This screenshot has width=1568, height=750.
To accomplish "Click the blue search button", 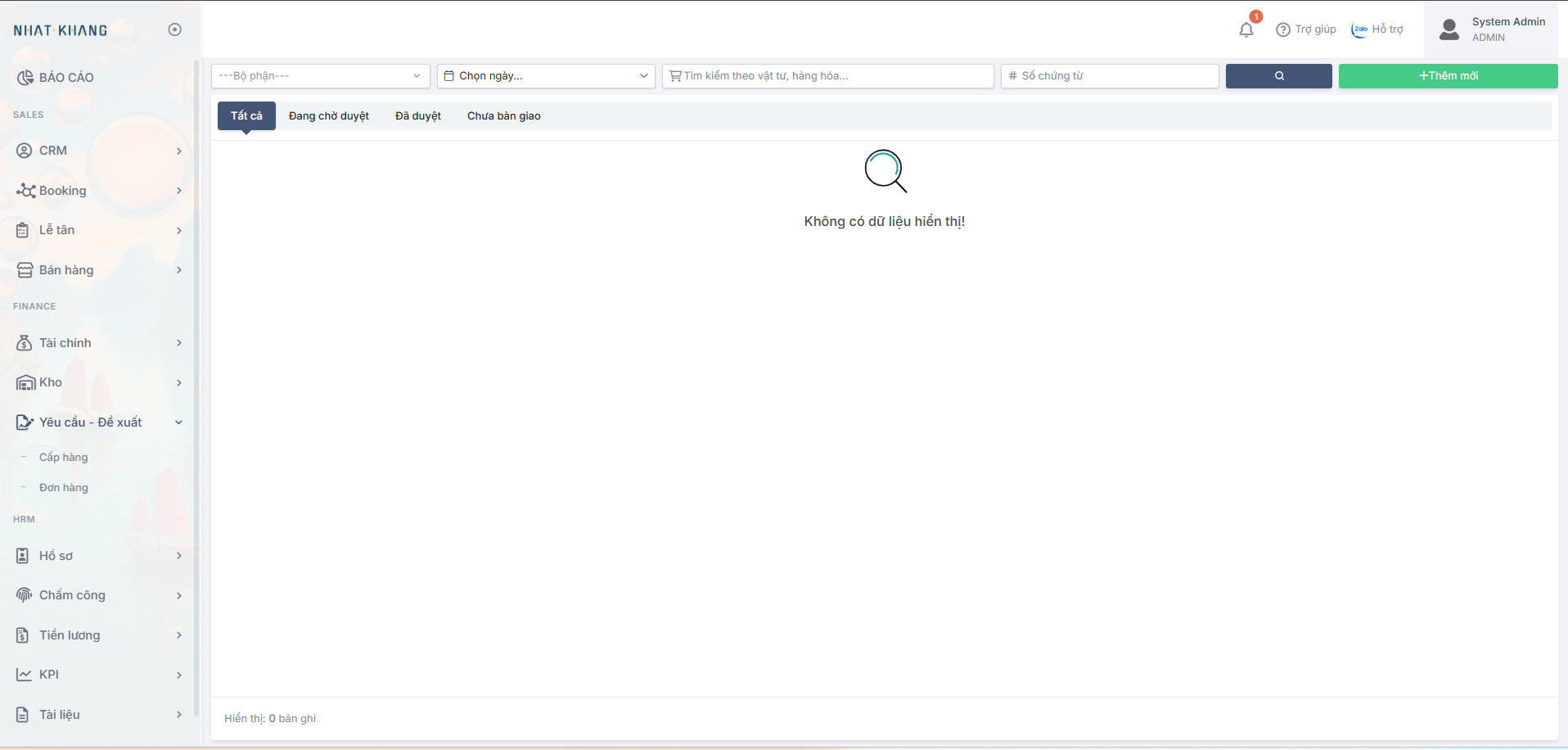I will 1278,76.
